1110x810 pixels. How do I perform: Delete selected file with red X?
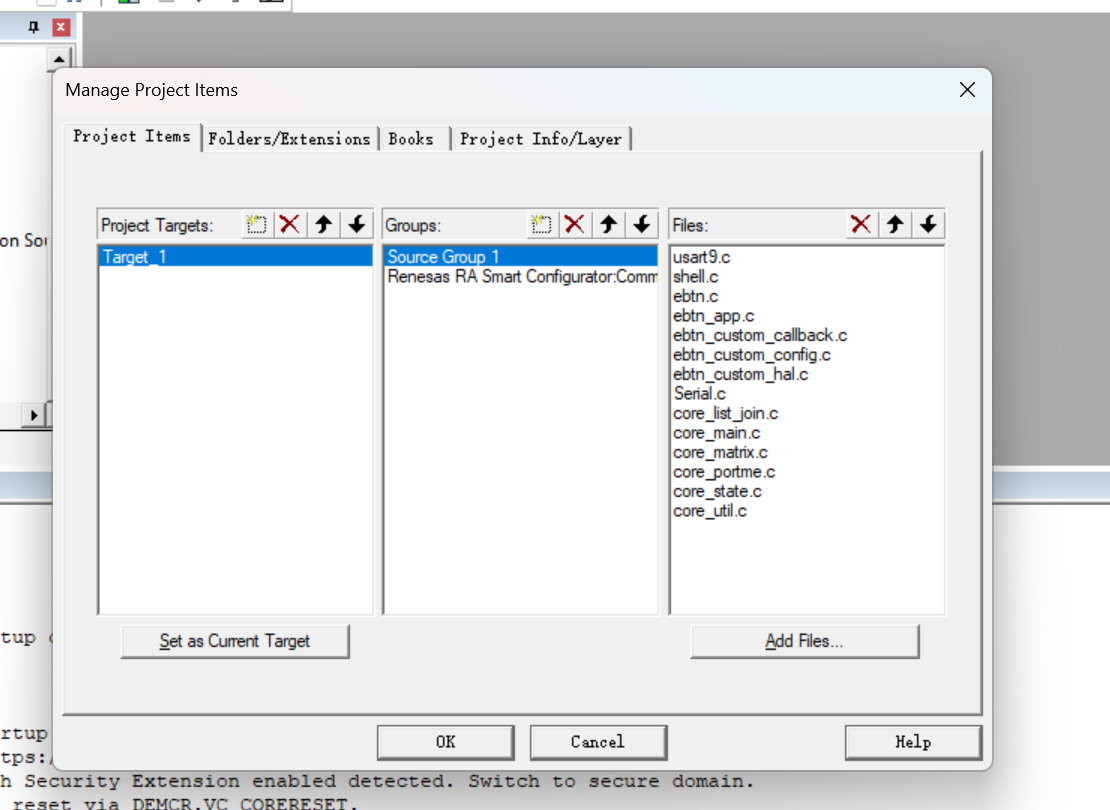[x=861, y=225]
